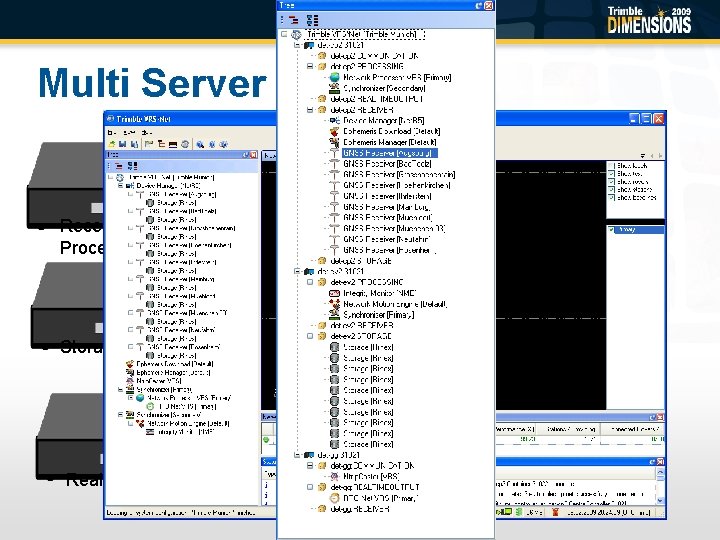Collapse RECEIVER folder containing Device Manager [NetR5]

pyautogui.click(x=310, y=110)
